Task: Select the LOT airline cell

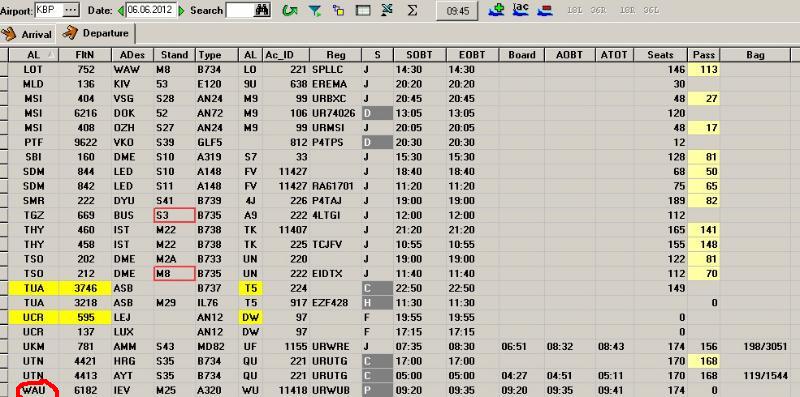Action: pyautogui.click(x=34, y=69)
